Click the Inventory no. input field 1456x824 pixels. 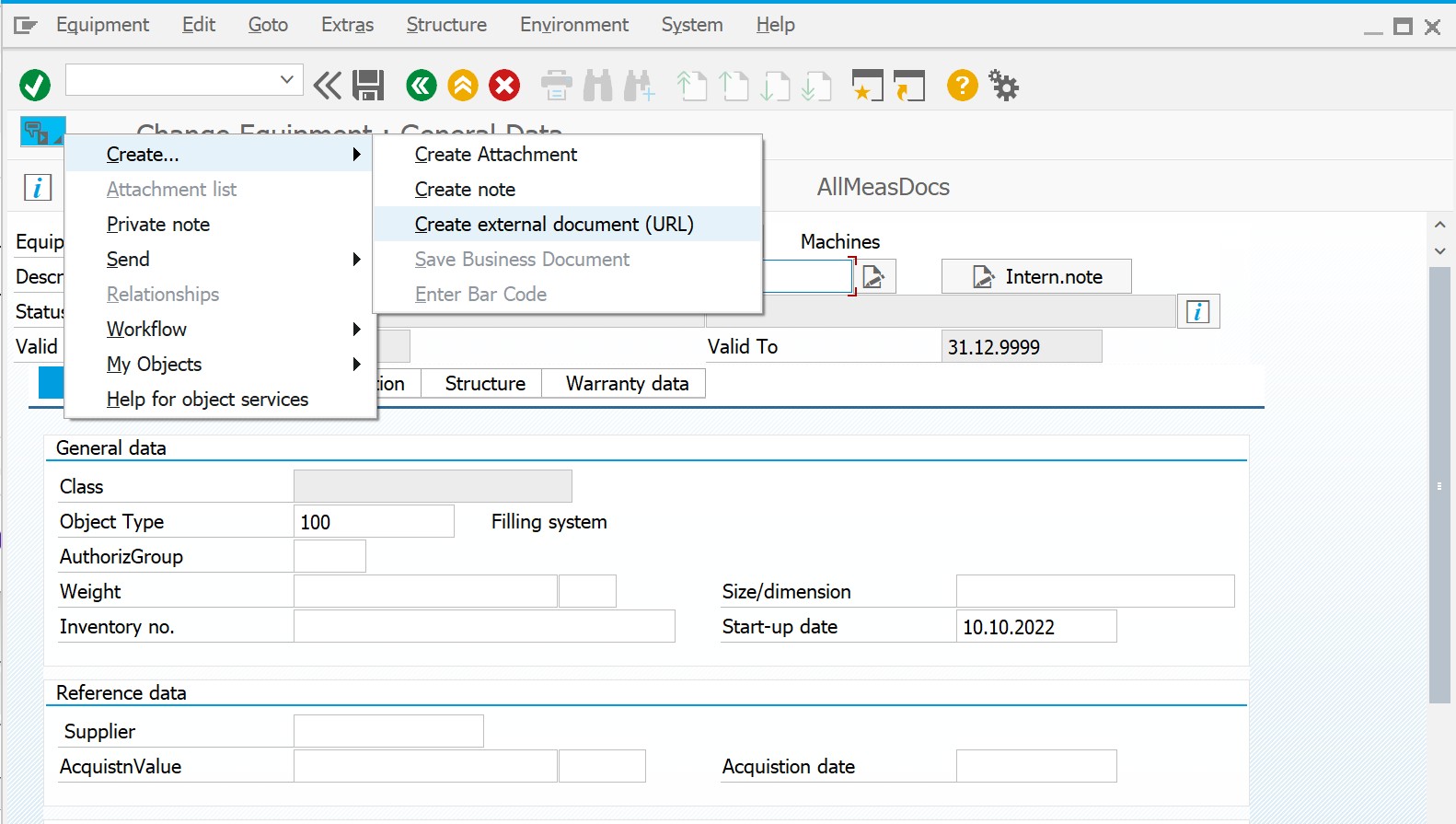click(484, 627)
